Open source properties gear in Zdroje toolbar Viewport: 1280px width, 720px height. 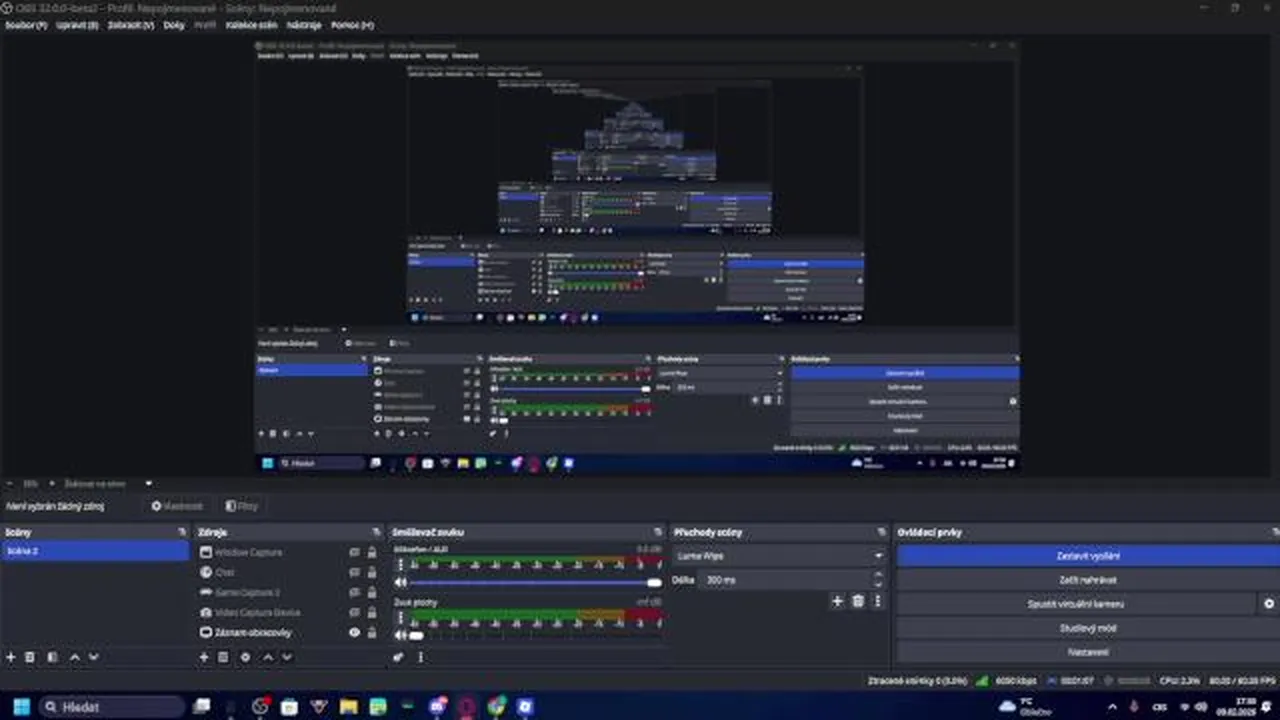point(245,657)
